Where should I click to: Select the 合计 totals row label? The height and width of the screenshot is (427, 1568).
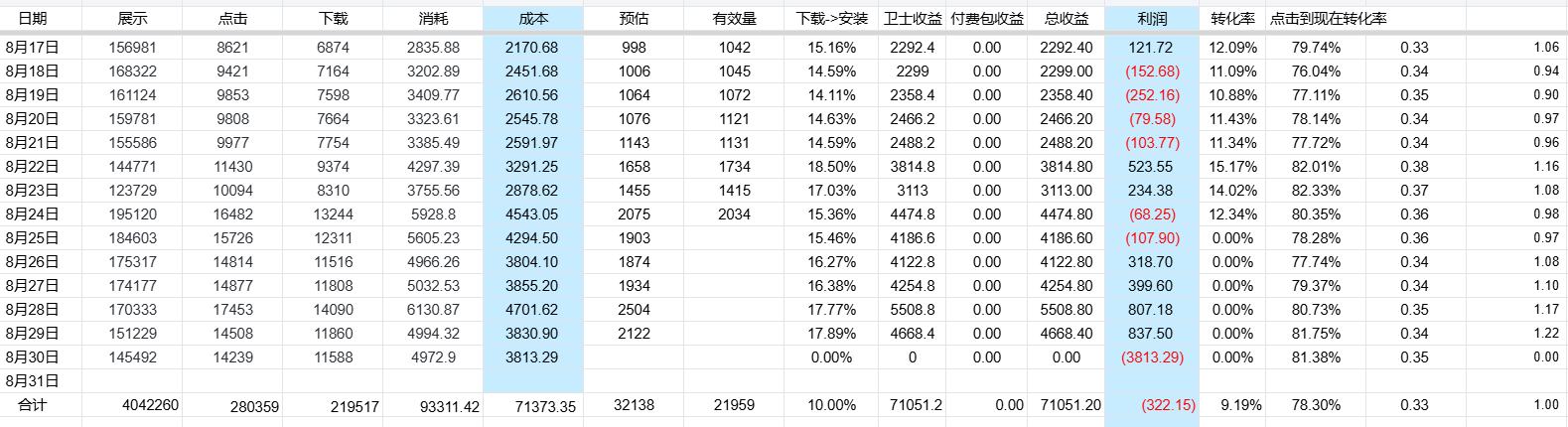(33, 404)
